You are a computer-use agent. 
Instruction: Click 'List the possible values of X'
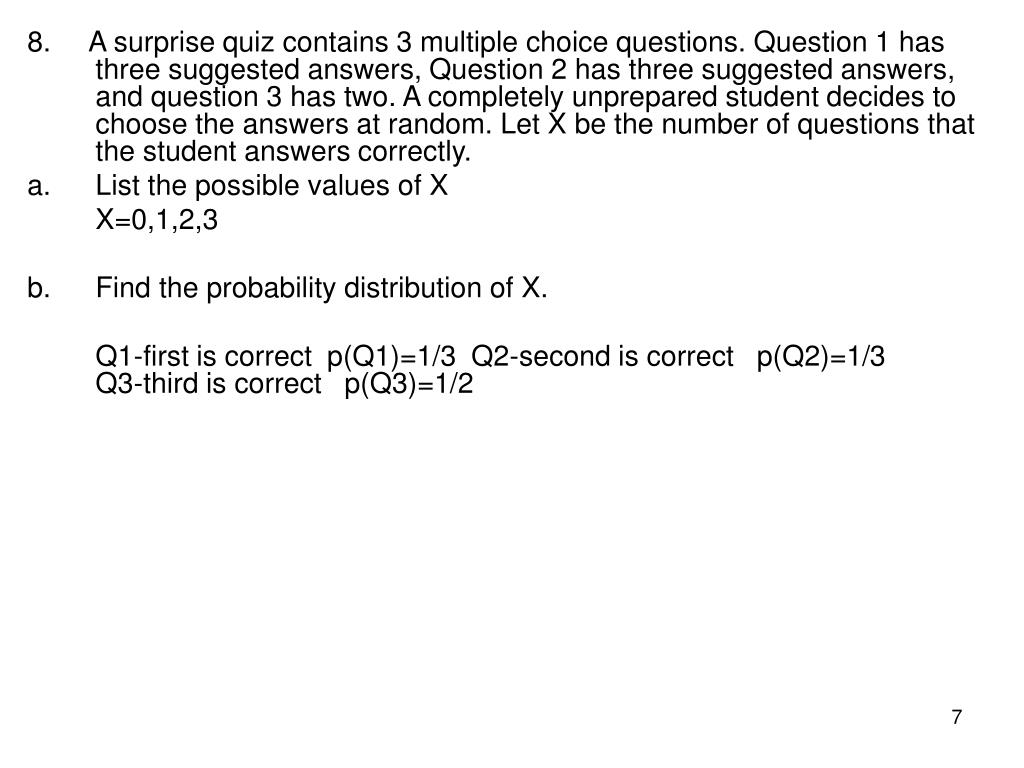[272, 186]
